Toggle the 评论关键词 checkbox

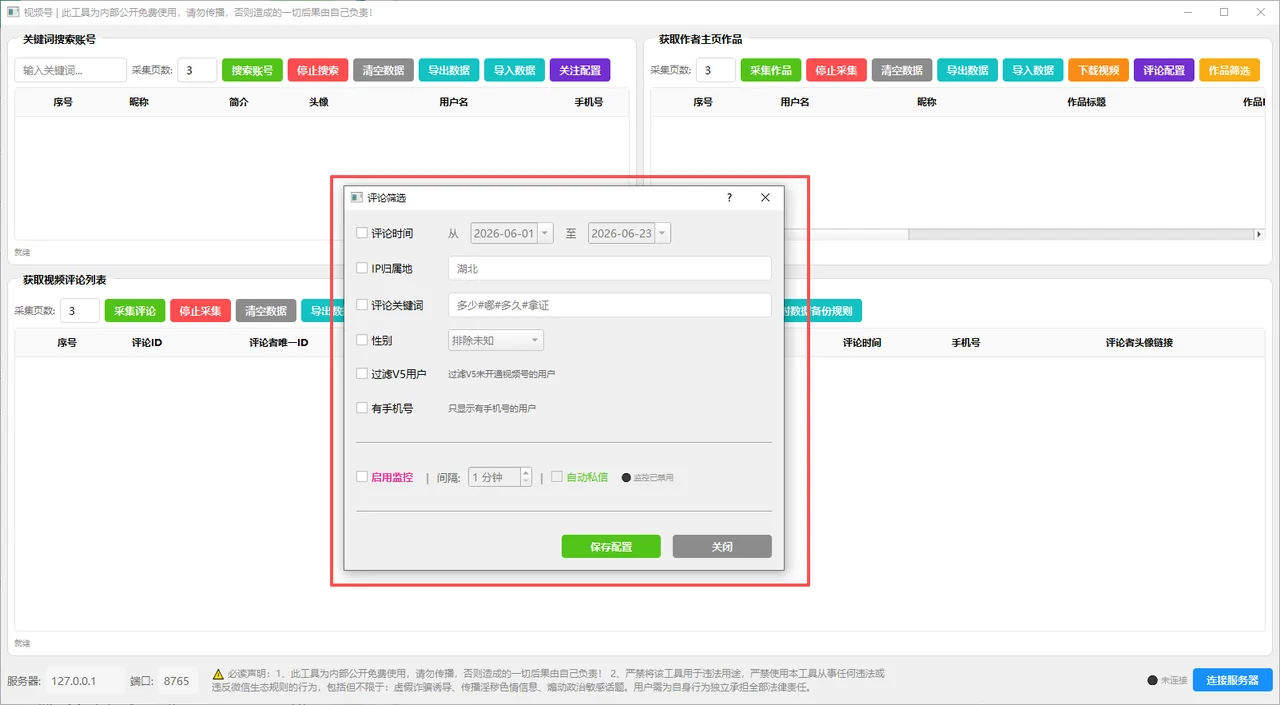pos(362,305)
